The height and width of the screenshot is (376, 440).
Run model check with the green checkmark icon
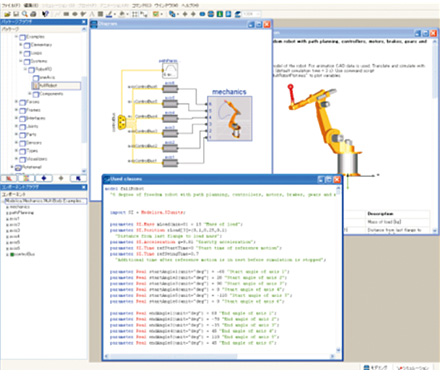coord(156,14)
